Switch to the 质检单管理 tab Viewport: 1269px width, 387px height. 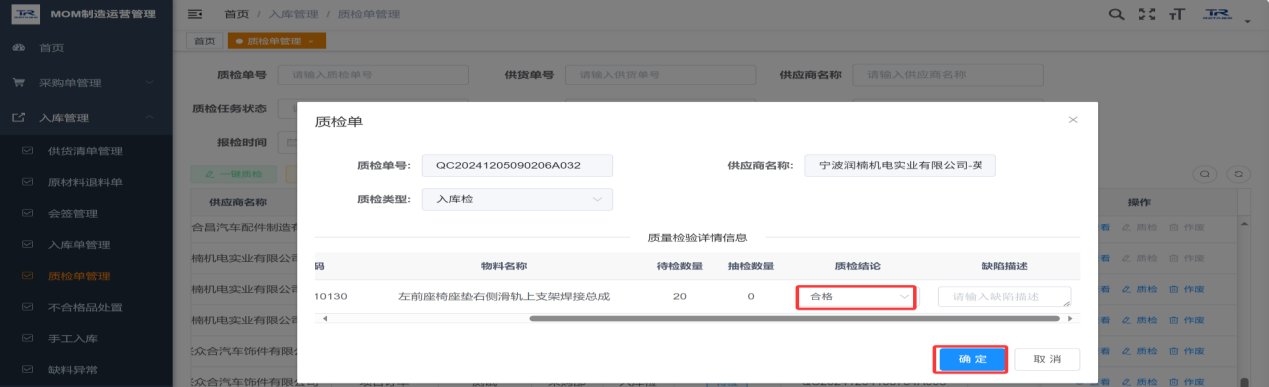coord(273,41)
